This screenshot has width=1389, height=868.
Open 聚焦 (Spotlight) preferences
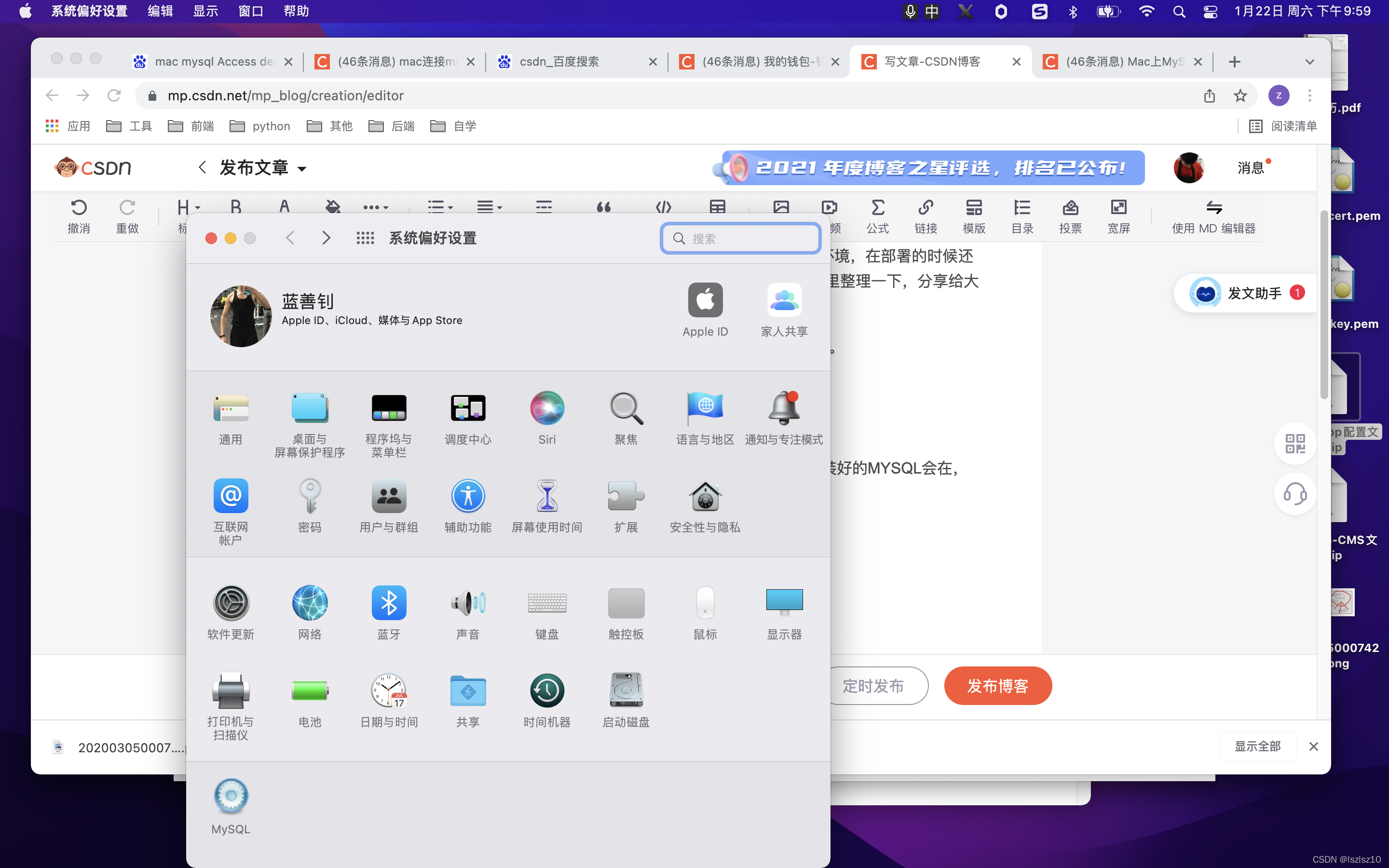pyautogui.click(x=626, y=419)
